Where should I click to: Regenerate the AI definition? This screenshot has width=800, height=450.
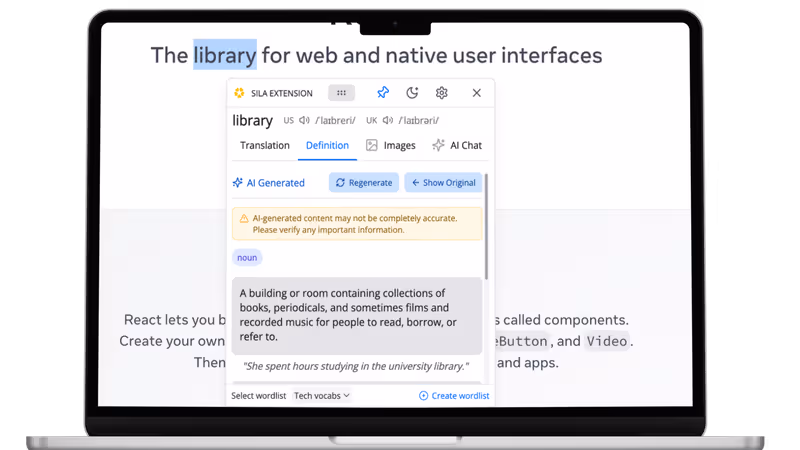[364, 183]
